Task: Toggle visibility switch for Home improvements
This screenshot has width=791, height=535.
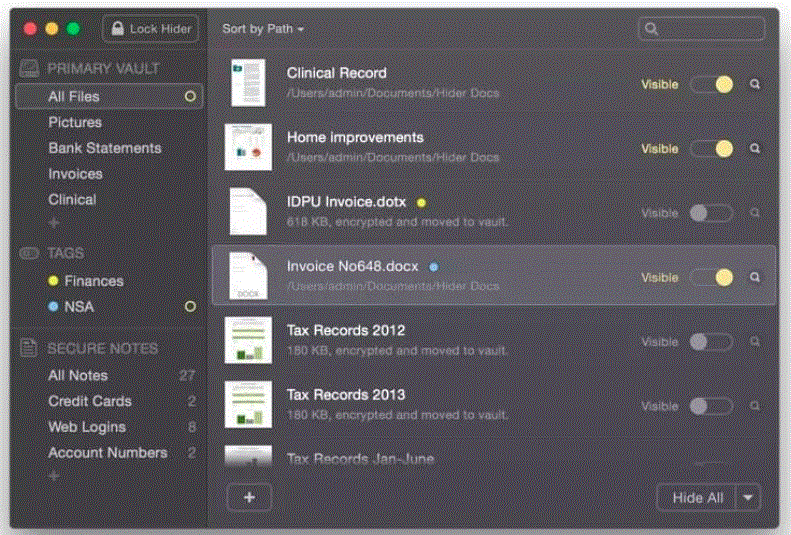Action: pos(711,149)
